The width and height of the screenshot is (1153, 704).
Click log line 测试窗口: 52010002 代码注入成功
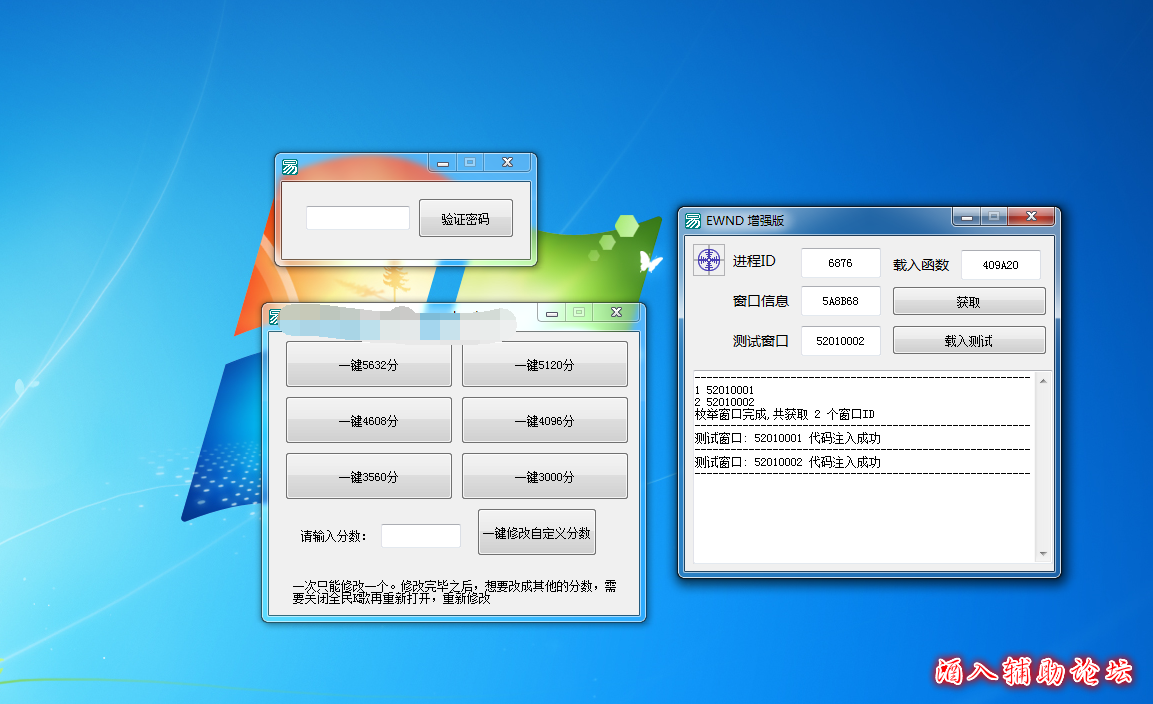(x=788, y=462)
